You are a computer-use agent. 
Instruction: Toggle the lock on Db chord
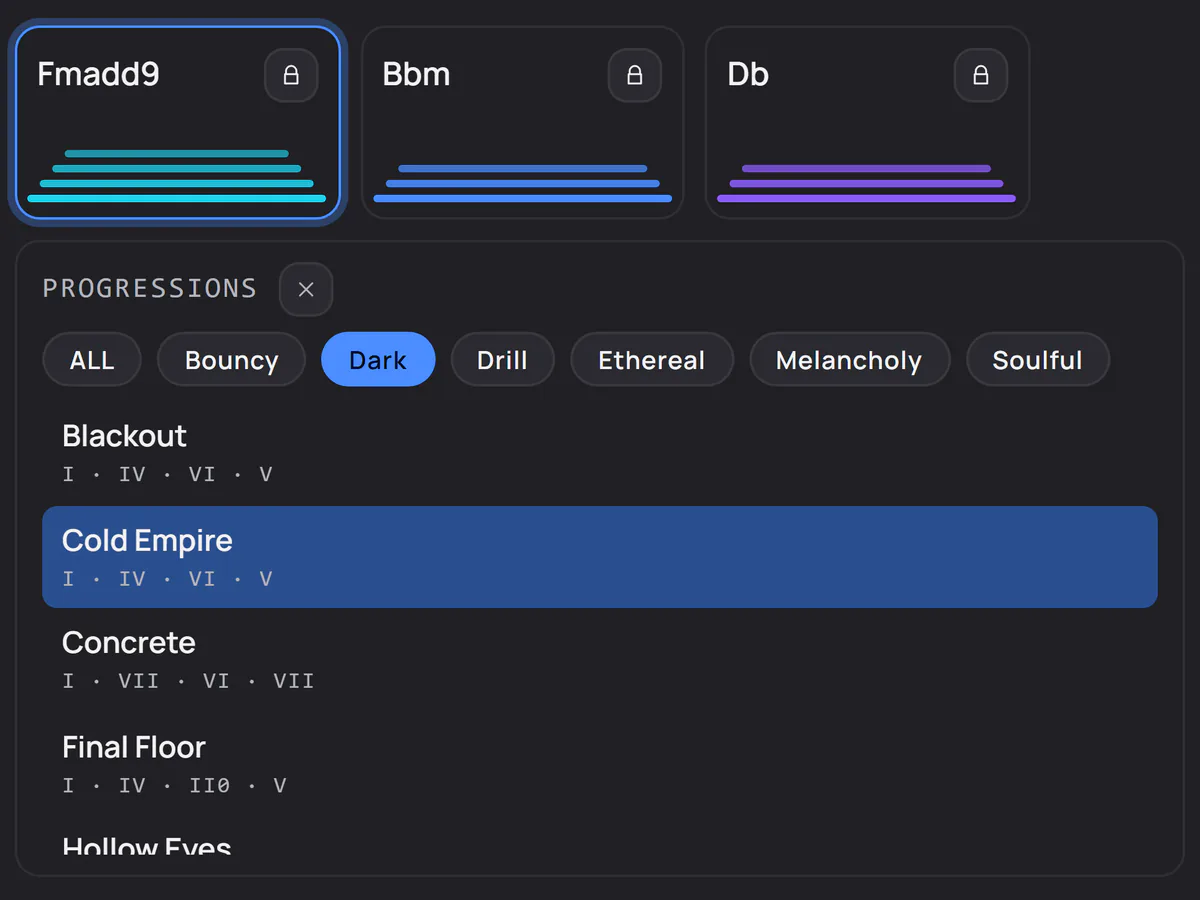point(981,75)
